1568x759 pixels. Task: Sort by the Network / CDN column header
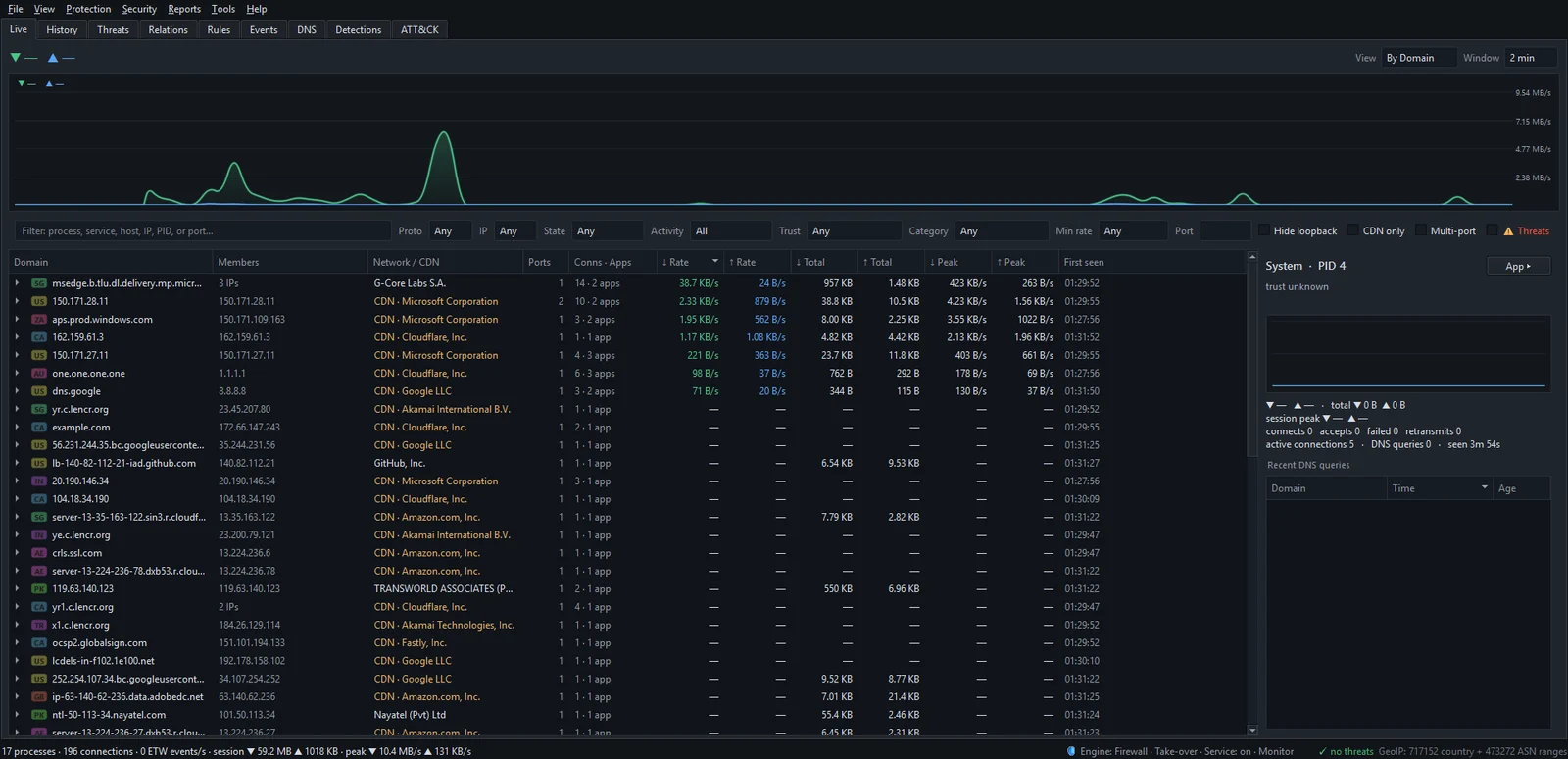(x=445, y=262)
